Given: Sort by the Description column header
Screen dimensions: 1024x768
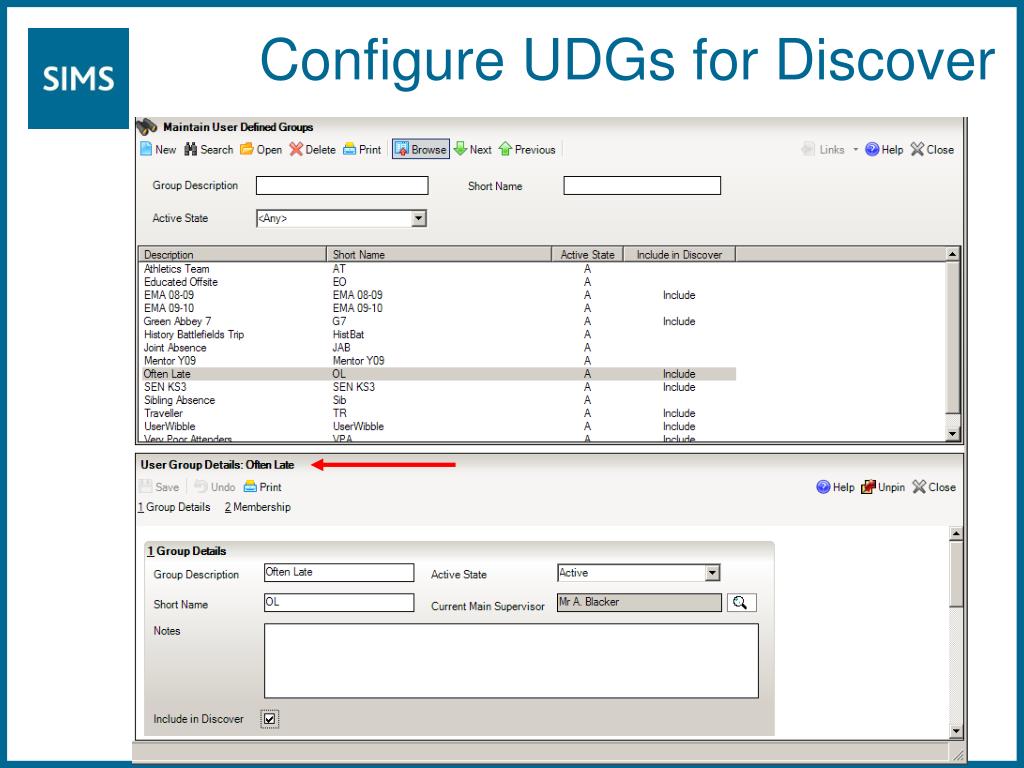Looking at the screenshot, I should coord(232,254).
